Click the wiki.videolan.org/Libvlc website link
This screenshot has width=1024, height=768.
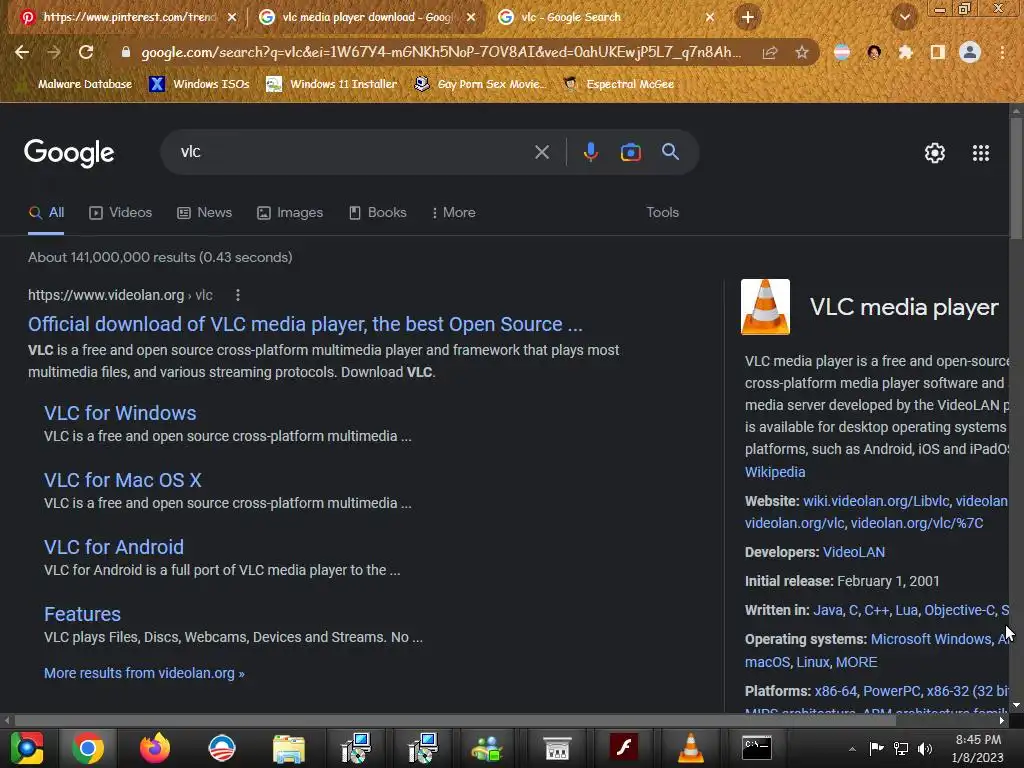(876, 501)
